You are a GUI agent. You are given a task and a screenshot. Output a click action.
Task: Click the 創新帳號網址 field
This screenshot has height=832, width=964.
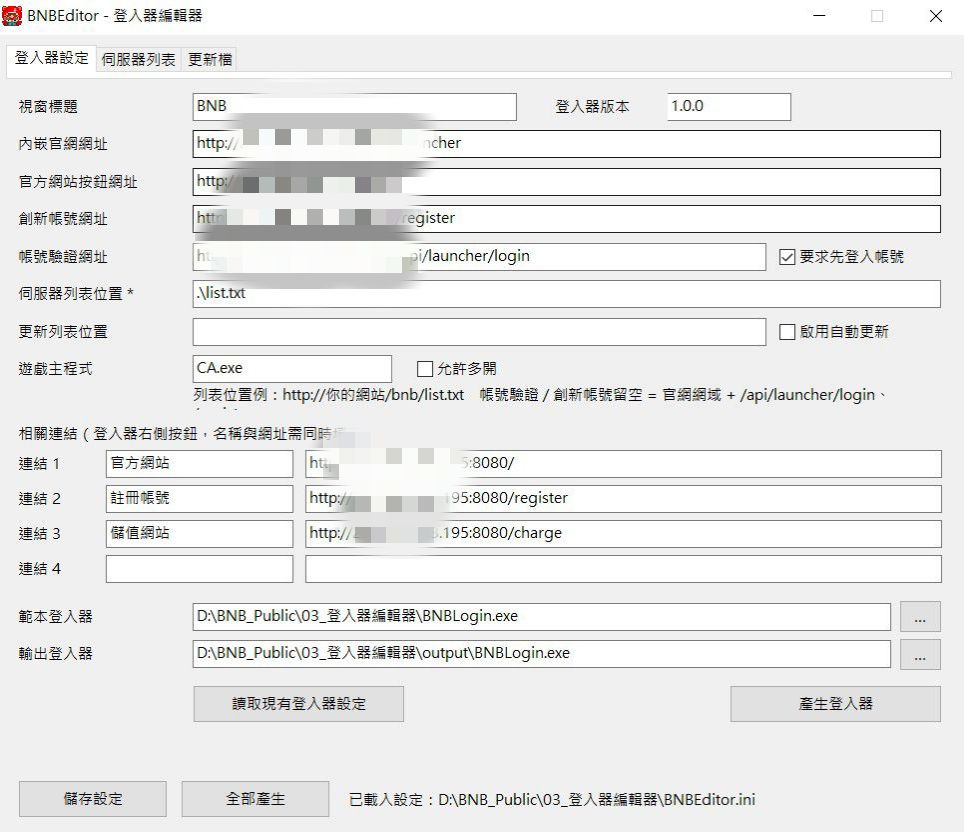tap(567, 219)
